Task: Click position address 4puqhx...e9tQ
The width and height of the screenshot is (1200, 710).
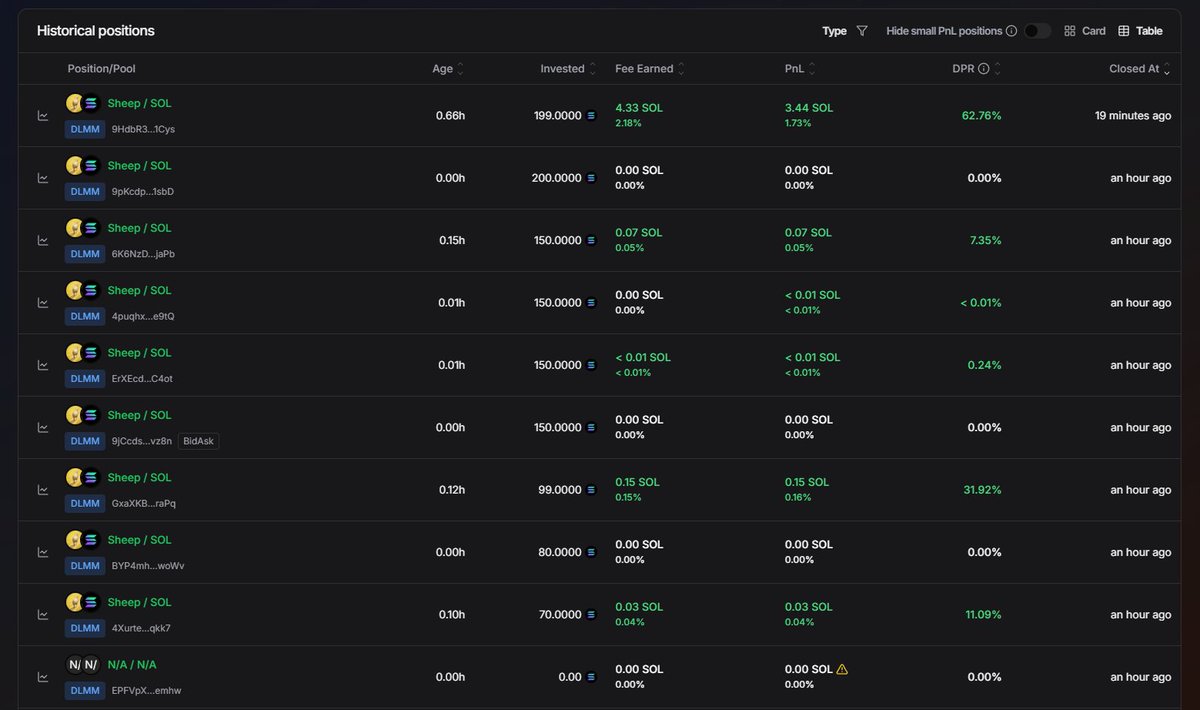Action: point(143,316)
